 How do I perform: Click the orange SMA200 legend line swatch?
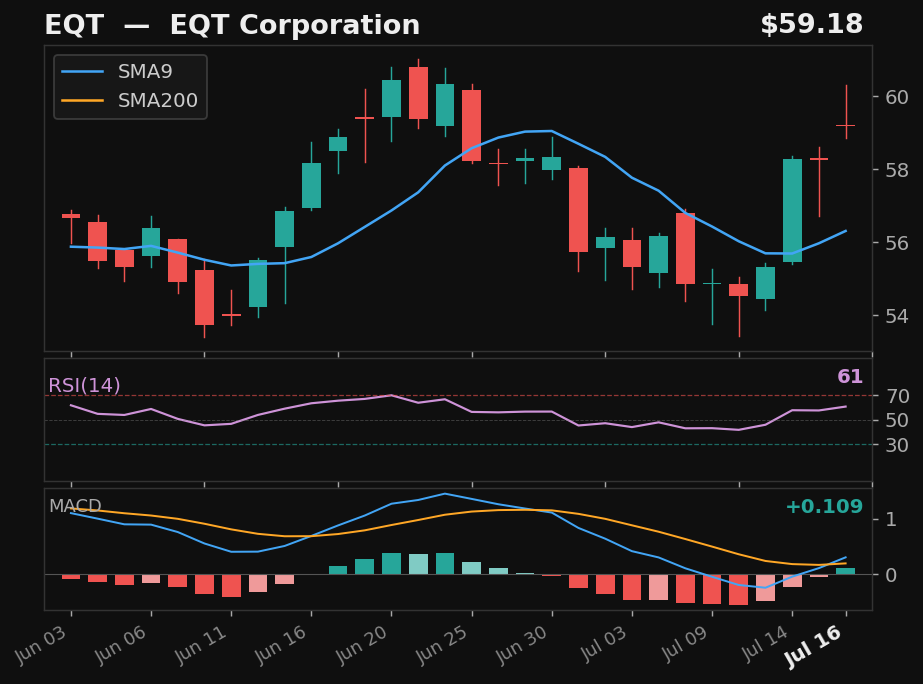click(82, 101)
